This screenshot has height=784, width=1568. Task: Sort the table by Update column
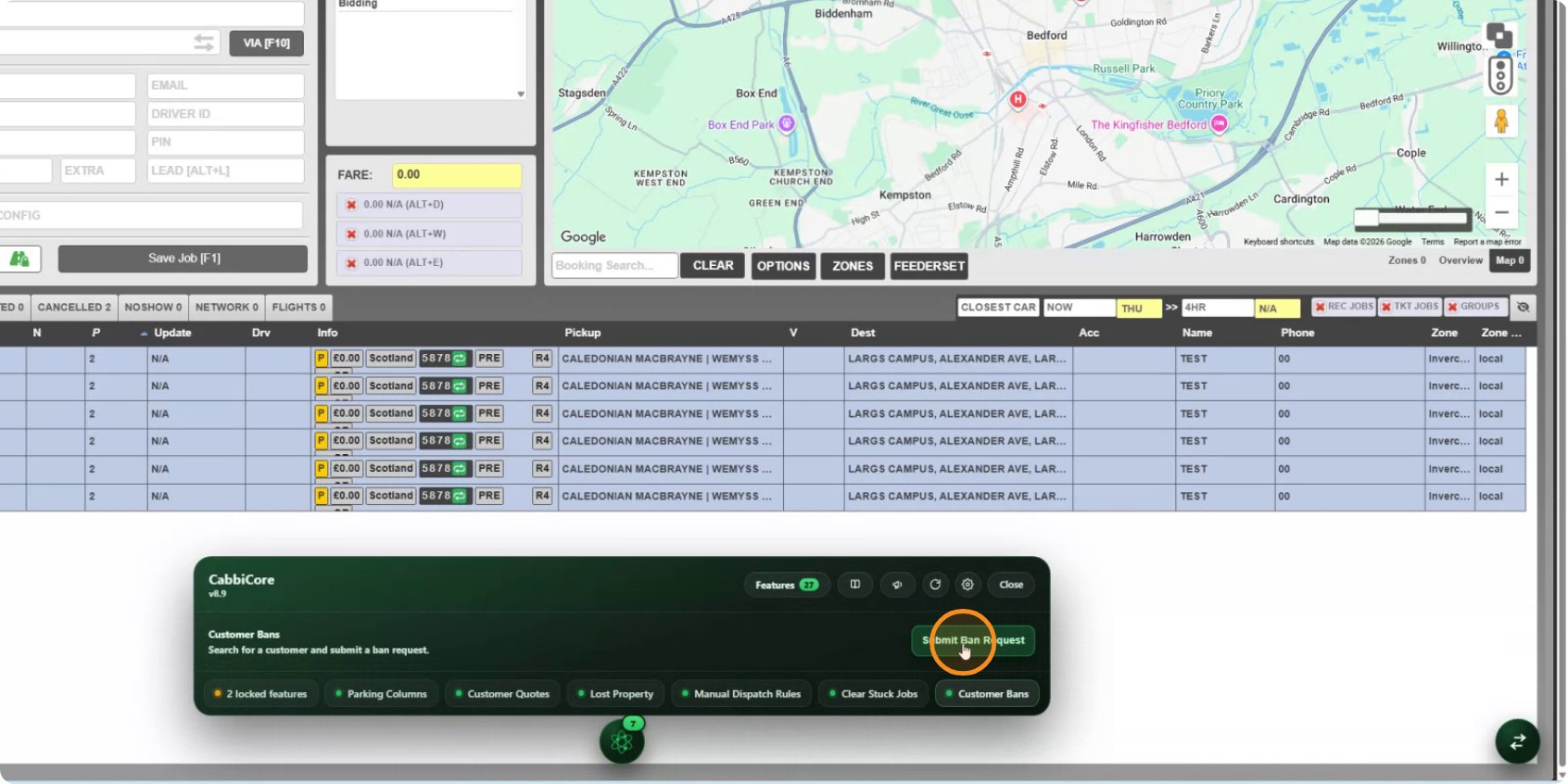pos(172,333)
